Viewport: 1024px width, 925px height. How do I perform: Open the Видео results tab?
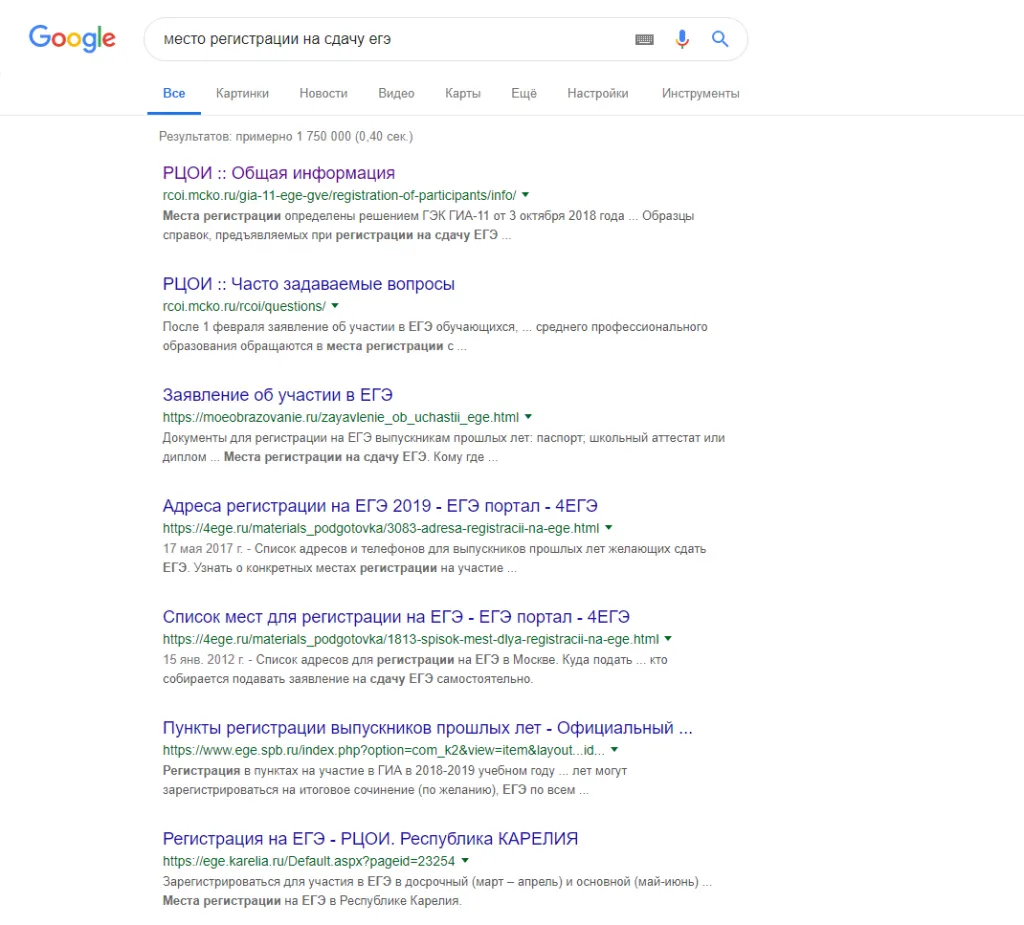tap(396, 93)
